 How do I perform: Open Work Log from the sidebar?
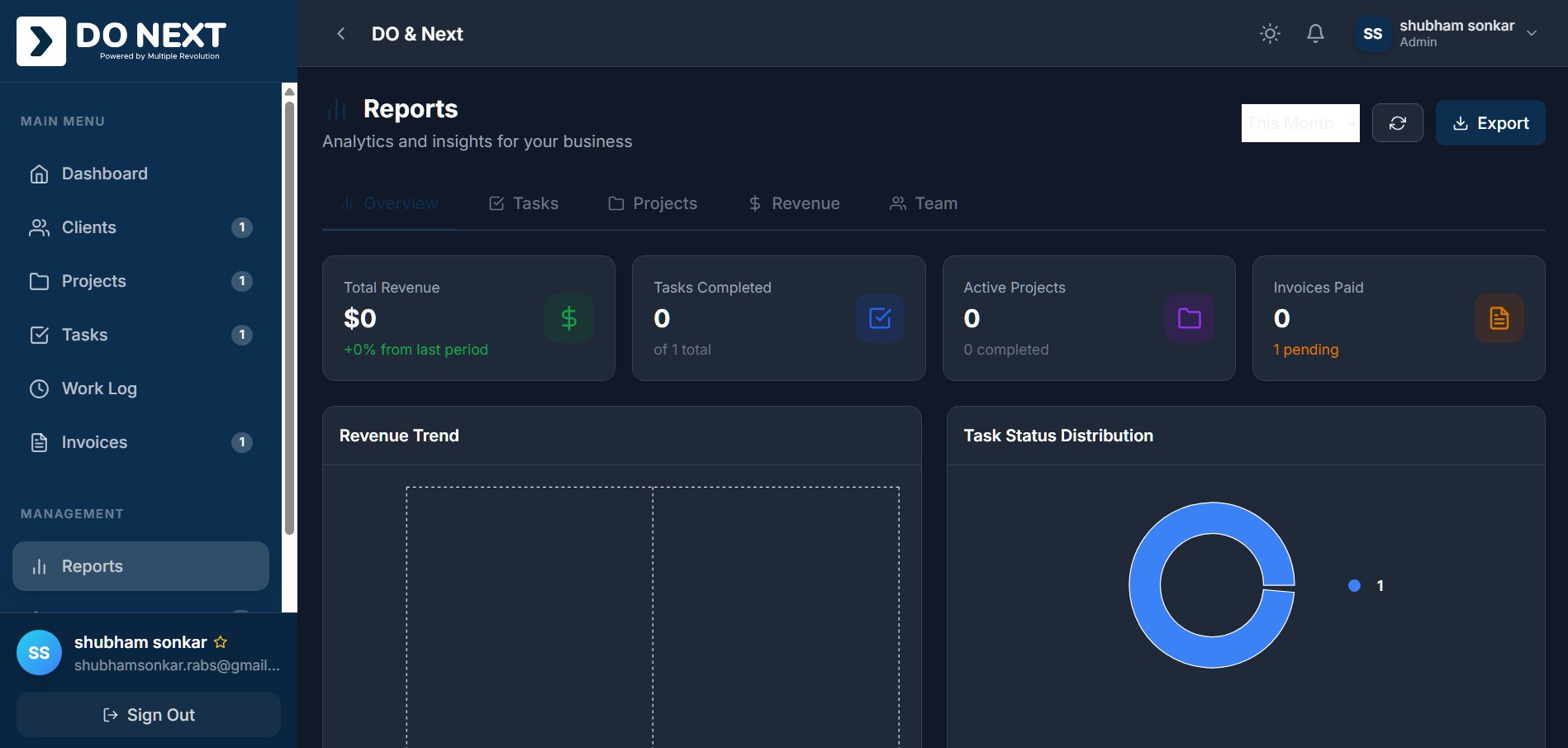(x=99, y=388)
